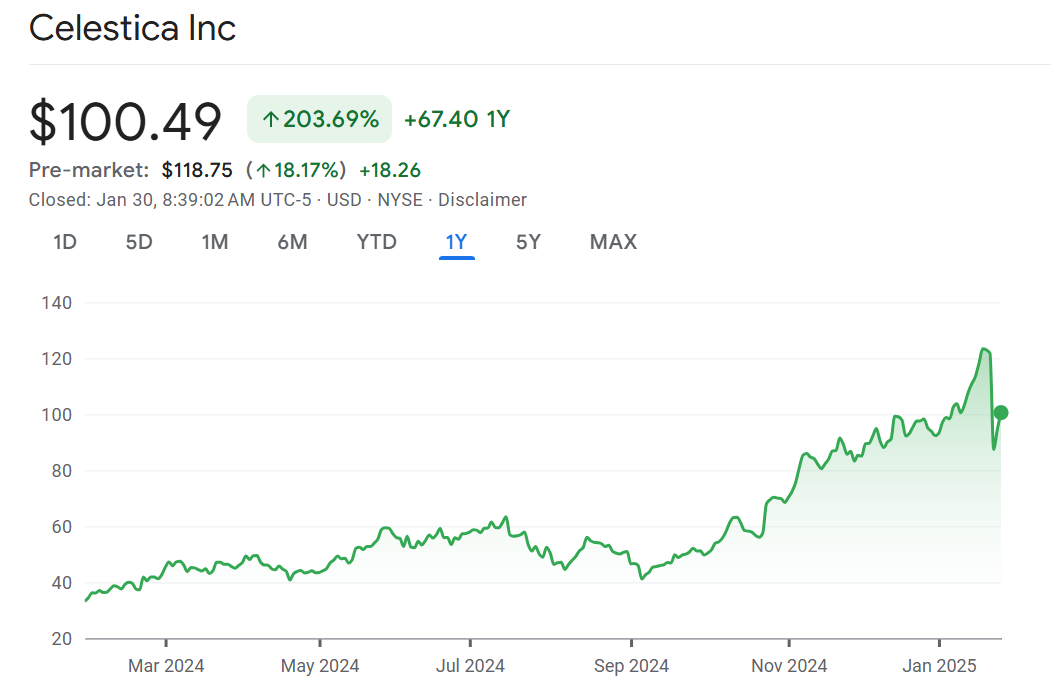1051x697 pixels.
Task: Click the pre-market price $118.75
Action: click(x=197, y=170)
